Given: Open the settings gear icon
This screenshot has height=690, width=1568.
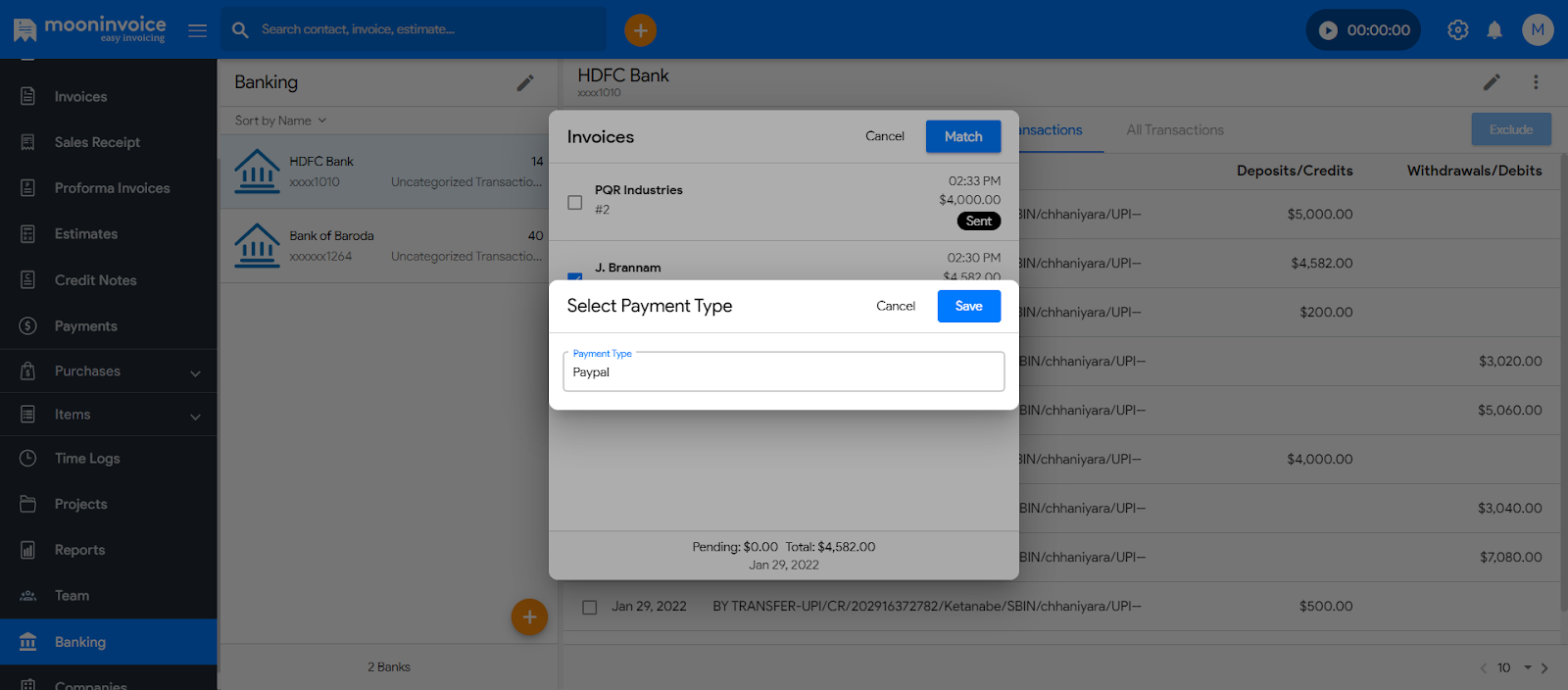Looking at the screenshot, I should (1458, 30).
